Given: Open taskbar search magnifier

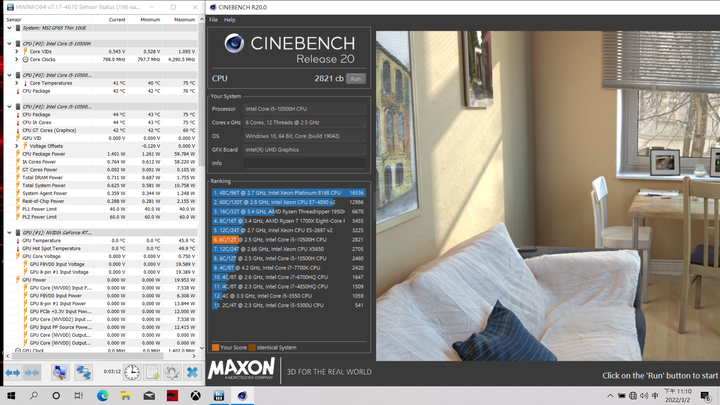Looking at the screenshot, I should 34,395.
